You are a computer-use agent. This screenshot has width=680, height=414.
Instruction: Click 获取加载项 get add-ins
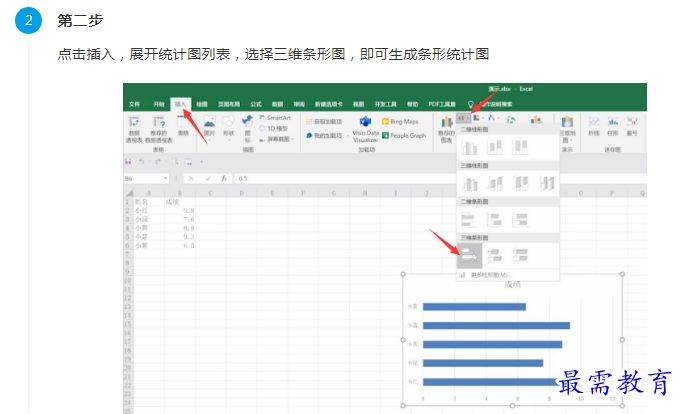click(324, 121)
